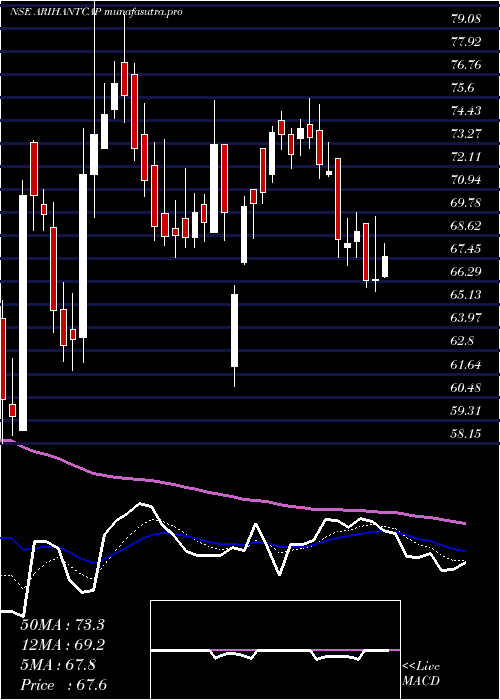The width and height of the screenshot is (500, 700).
Task: Click the 61.64 price axis label
Action: click(466, 365)
